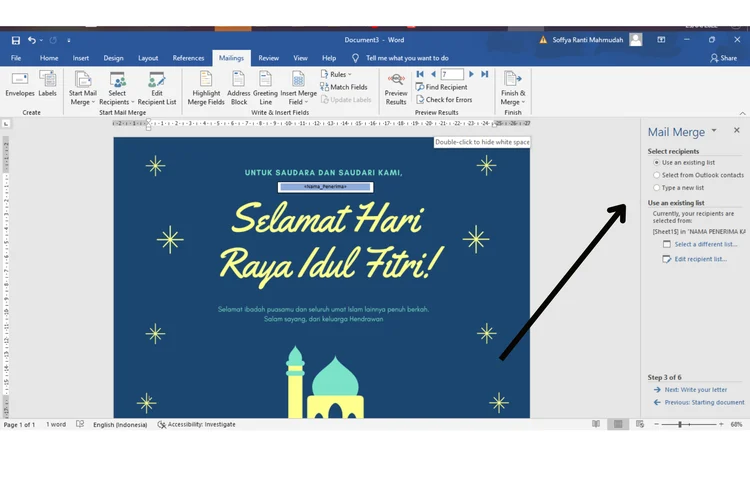Click the Insert Merge Field icon
Screen dimensions: 750x500
[298, 79]
